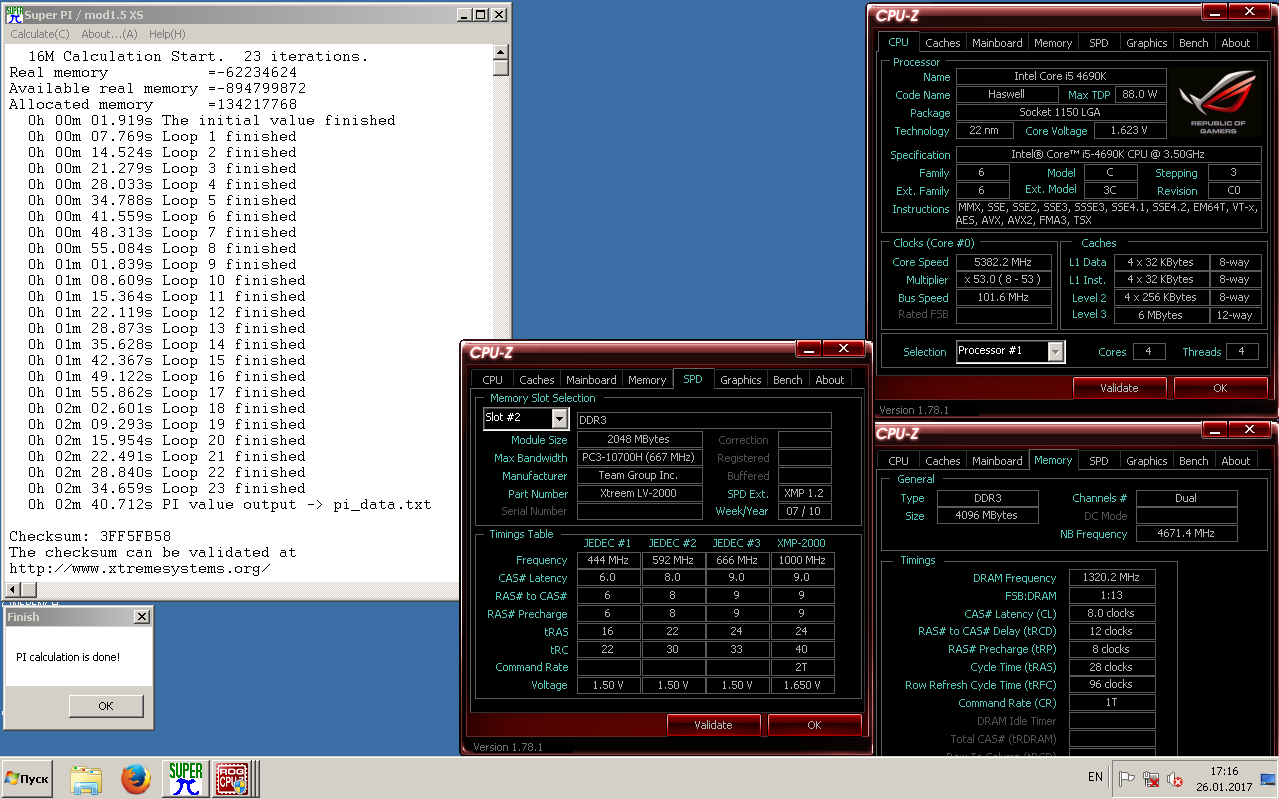Click the network tray icon
The image size is (1279, 799).
1151,779
